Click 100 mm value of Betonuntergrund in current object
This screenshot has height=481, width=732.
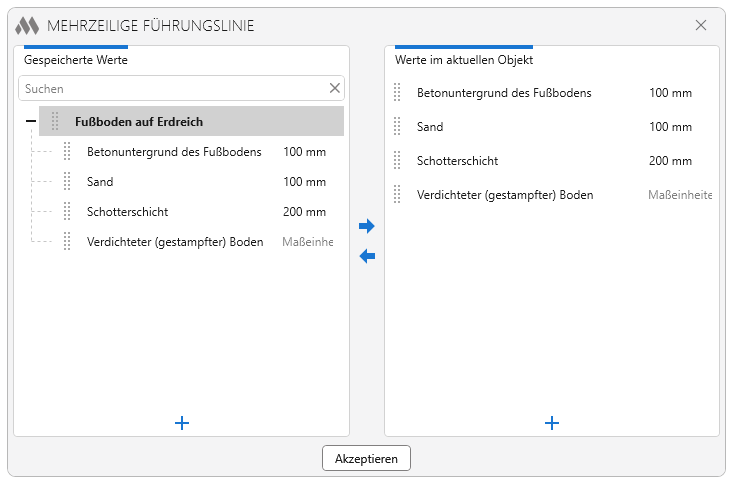point(670,92)
